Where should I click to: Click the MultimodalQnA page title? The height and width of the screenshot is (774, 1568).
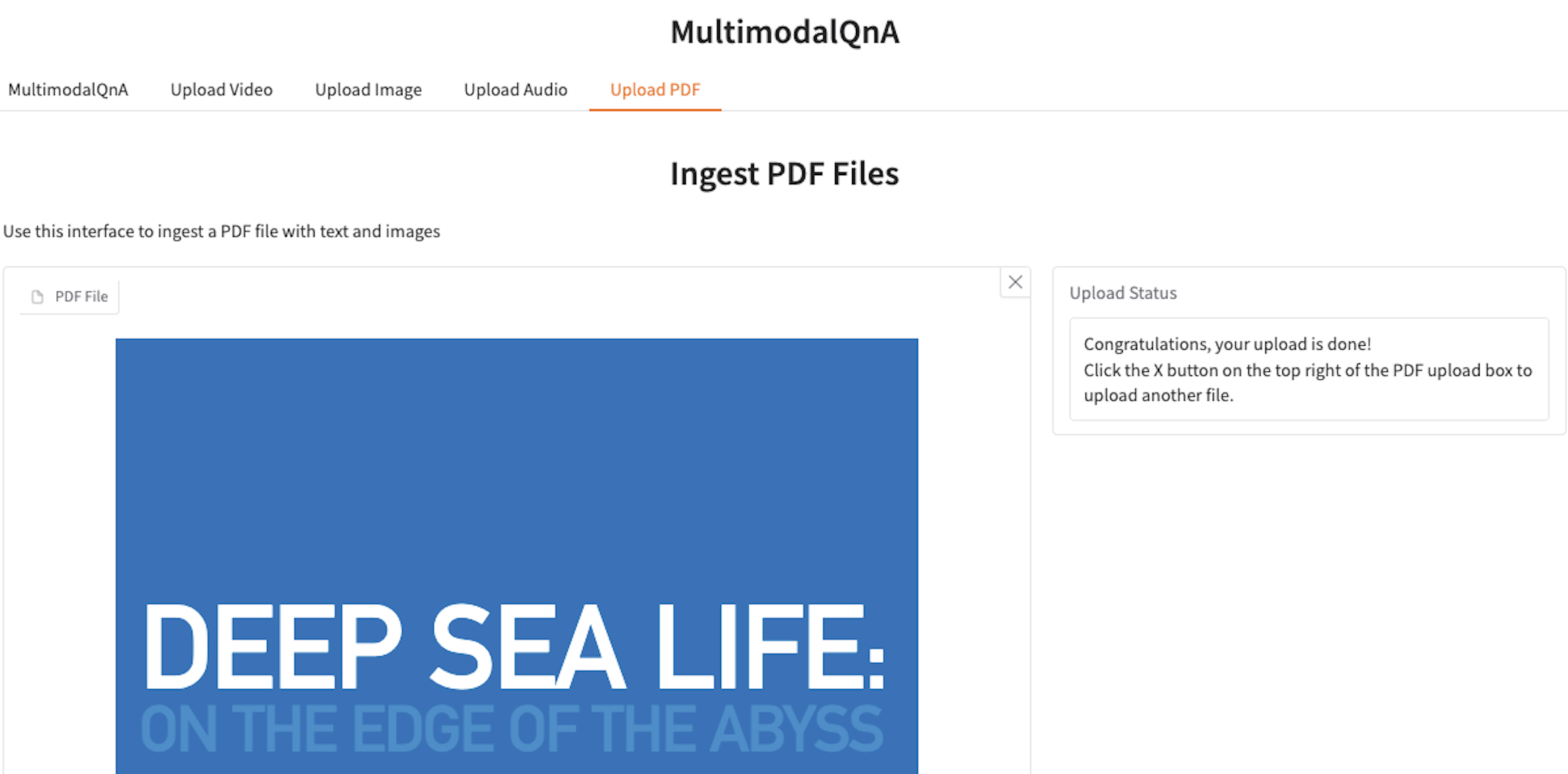tap(784, 32)
